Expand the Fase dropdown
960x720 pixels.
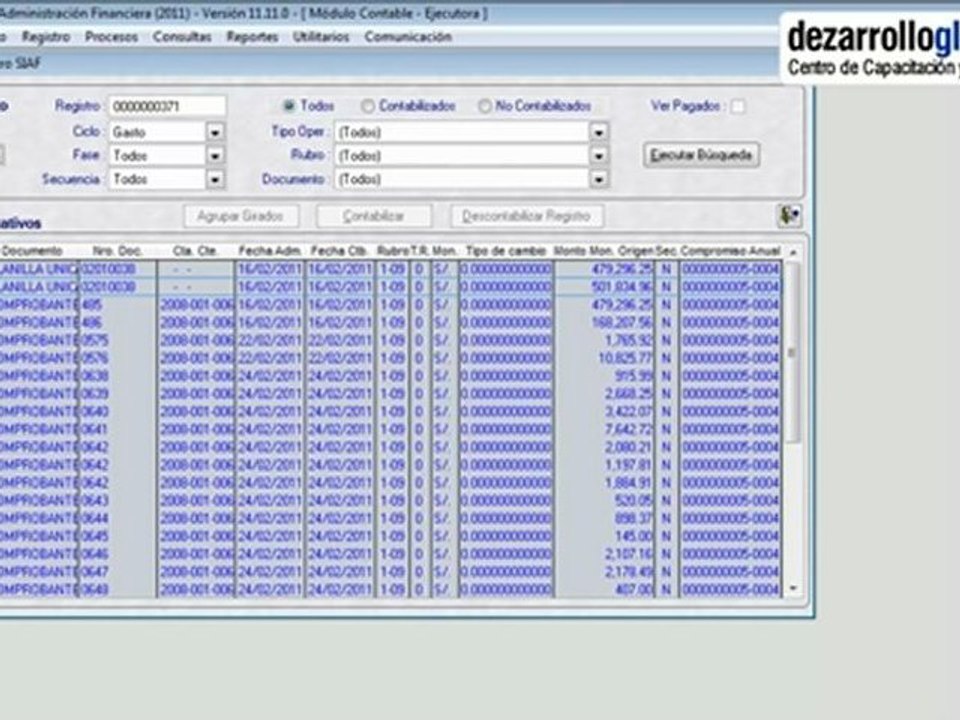click(215, 156)
